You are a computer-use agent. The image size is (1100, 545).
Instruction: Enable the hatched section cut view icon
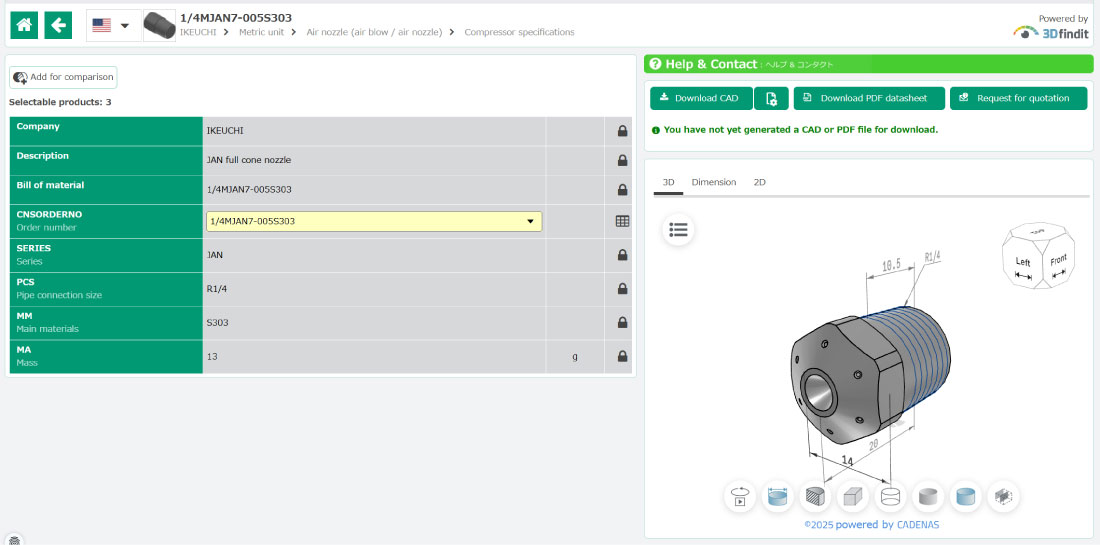(x=815, y=497)
